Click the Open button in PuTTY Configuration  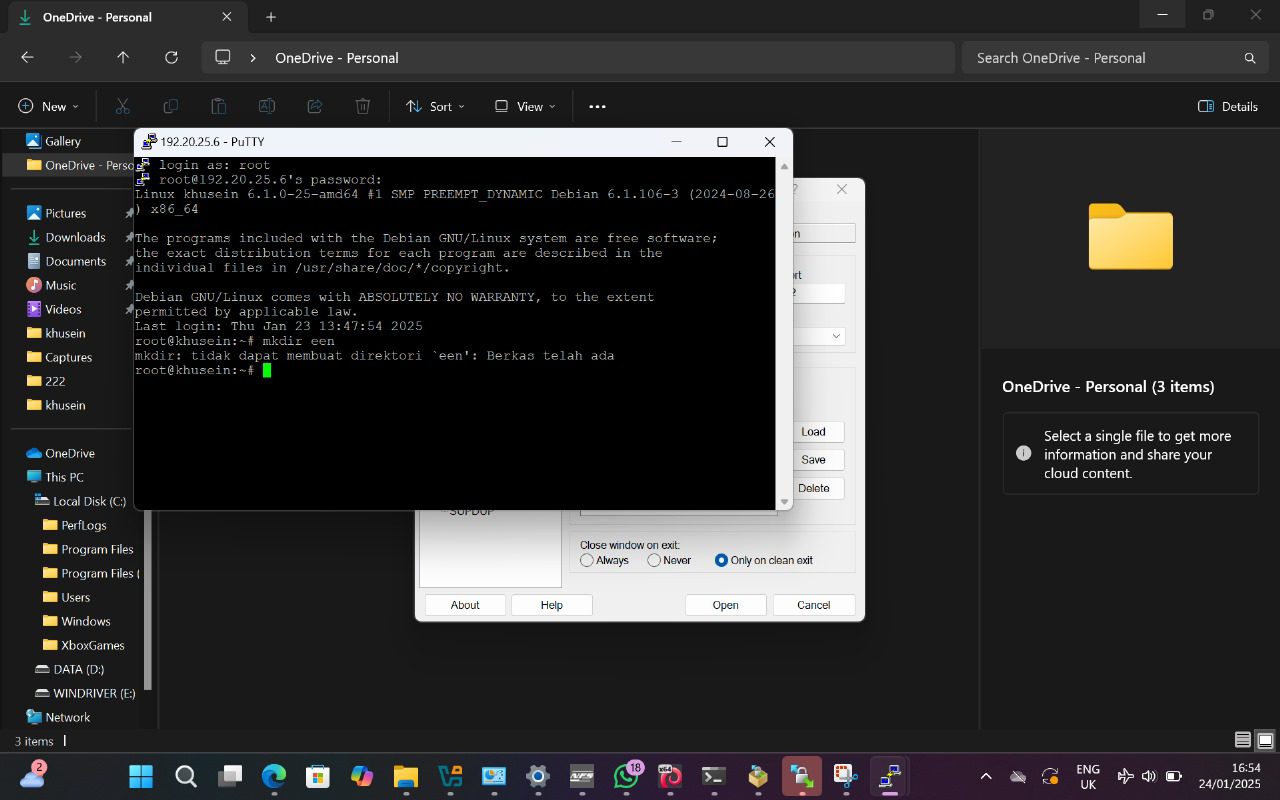(x=725, y=605)
